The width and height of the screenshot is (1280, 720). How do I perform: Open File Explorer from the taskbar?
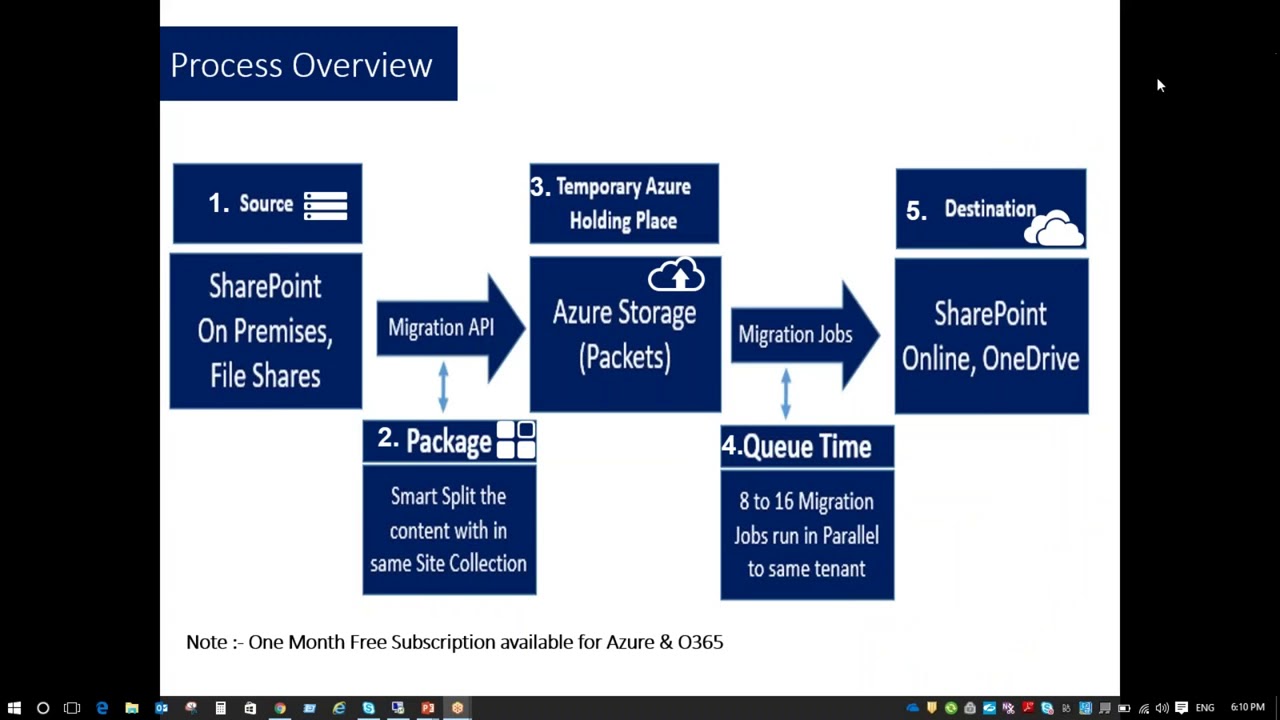[131, 708]
